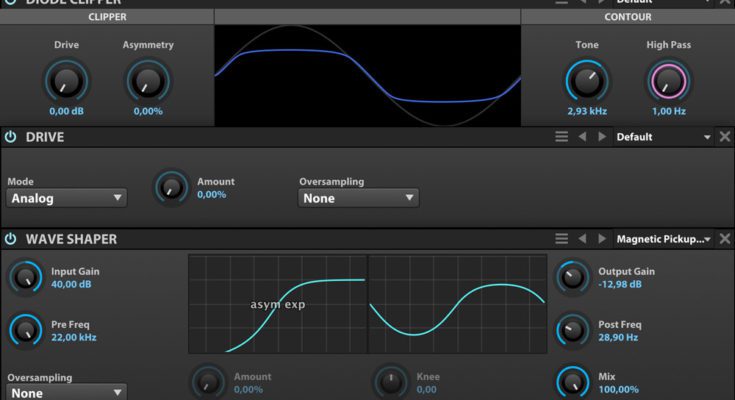Viewport: 735px width, 400px height.
Task: Open the Analog mode dropdown
Action: pos(67,198)
